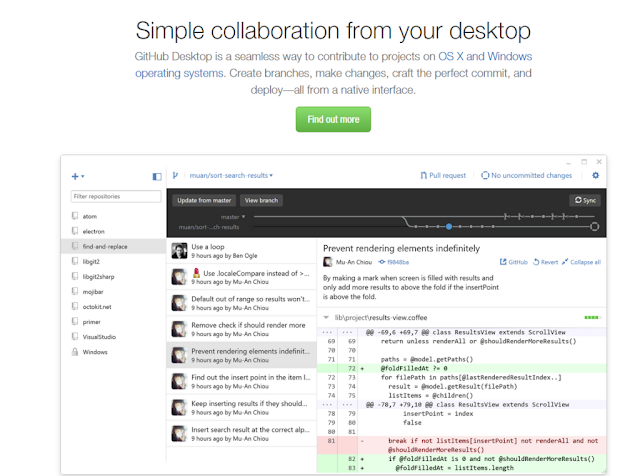Select the VisualStudio repository
Screen dimensions: 640x476
(113, 337)
